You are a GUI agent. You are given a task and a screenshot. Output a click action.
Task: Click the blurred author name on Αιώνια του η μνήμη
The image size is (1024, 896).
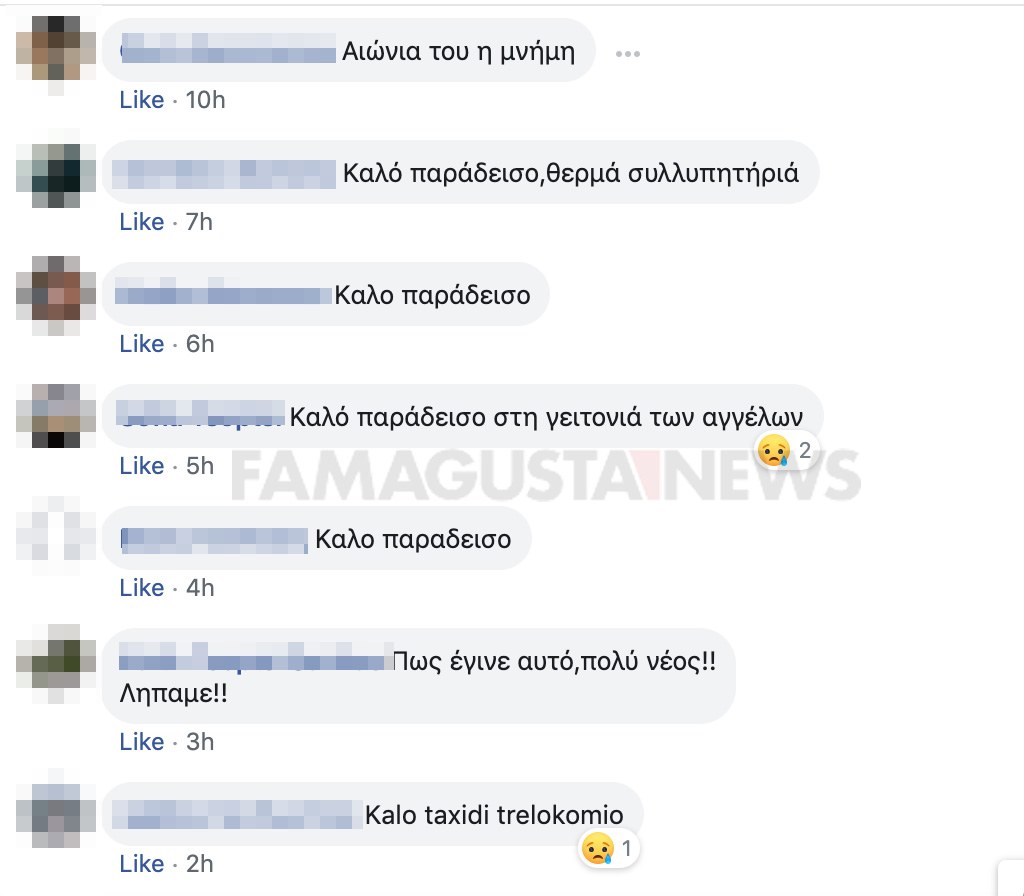pos(228,50)
